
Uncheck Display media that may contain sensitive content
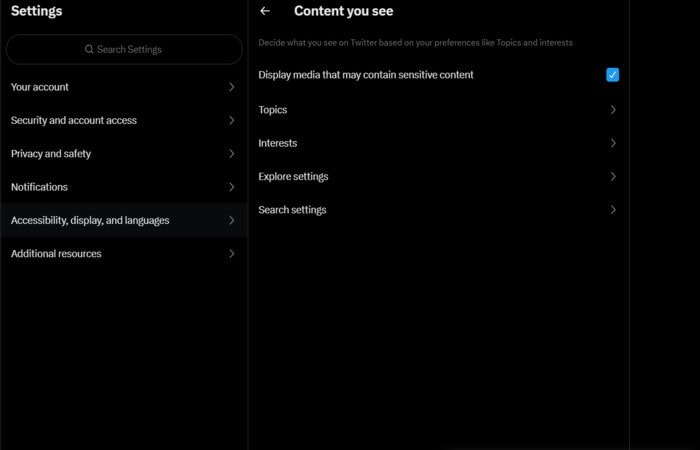click(x=612, y=75)
